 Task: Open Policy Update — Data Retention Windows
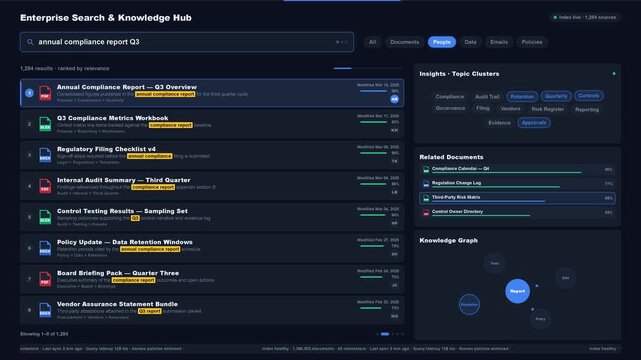[212, 248]
